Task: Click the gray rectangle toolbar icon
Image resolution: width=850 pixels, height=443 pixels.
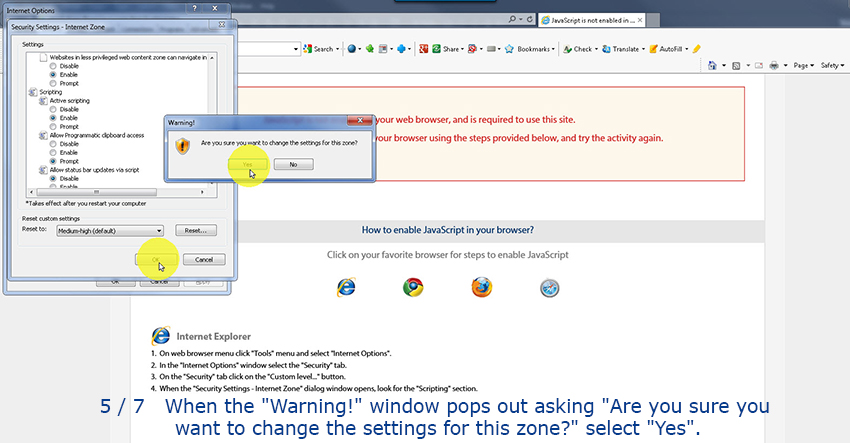Action: click(x=491, y=49)
